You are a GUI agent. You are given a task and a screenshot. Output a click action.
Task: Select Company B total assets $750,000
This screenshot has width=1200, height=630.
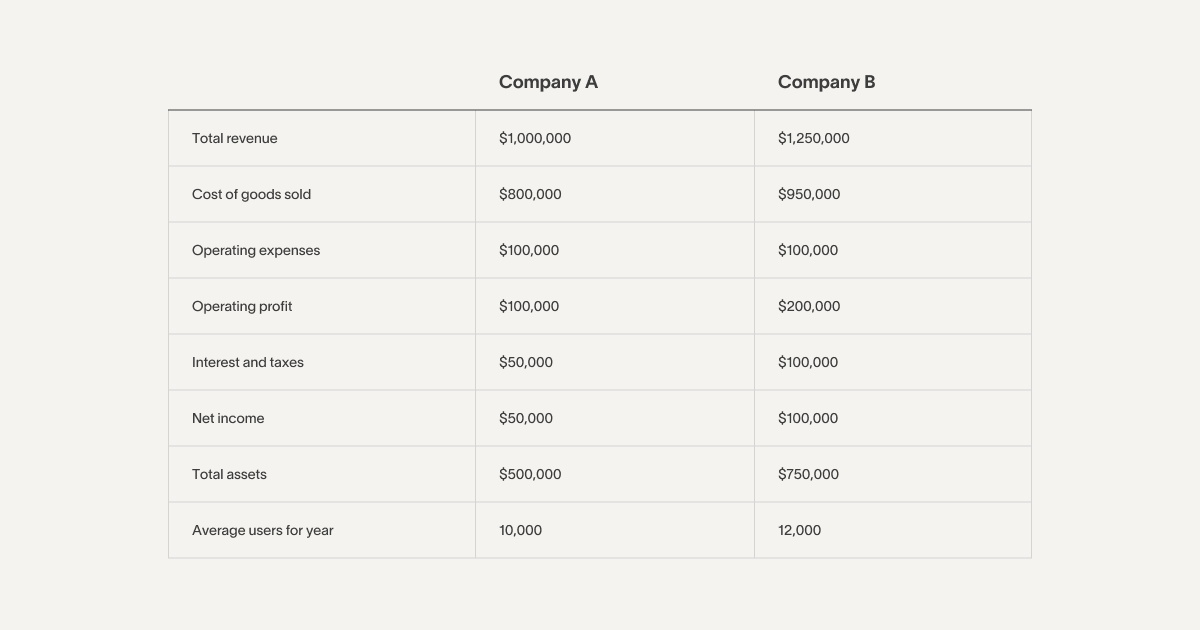coord(808,474)
